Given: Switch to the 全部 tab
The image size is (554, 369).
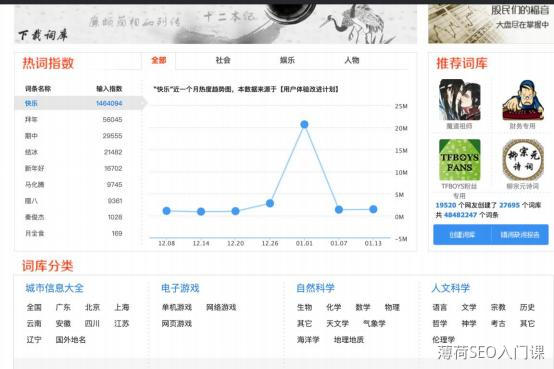Looking at the screenshot, I should point(159,60).
